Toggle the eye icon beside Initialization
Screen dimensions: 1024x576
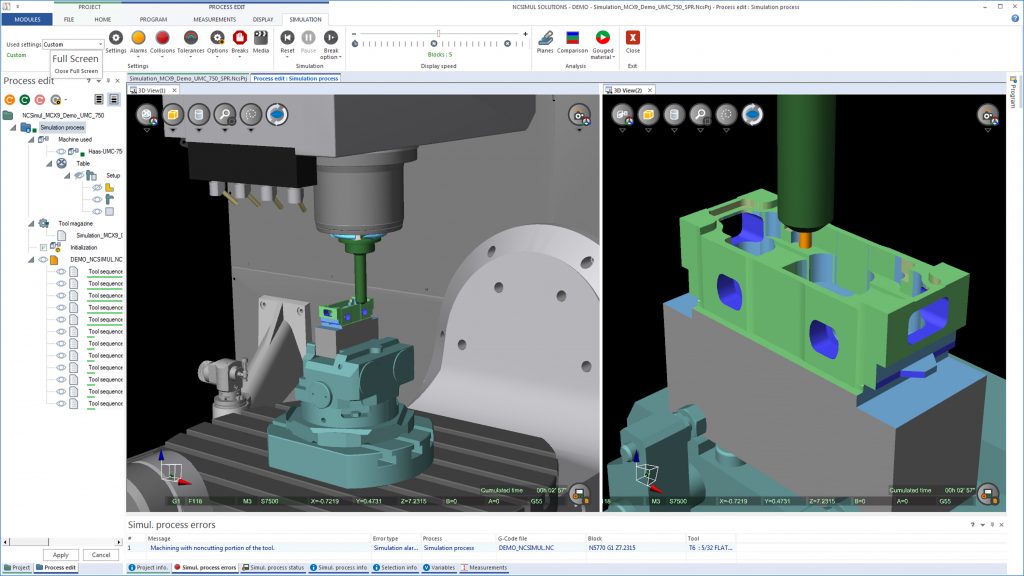[x=43, y=245]
